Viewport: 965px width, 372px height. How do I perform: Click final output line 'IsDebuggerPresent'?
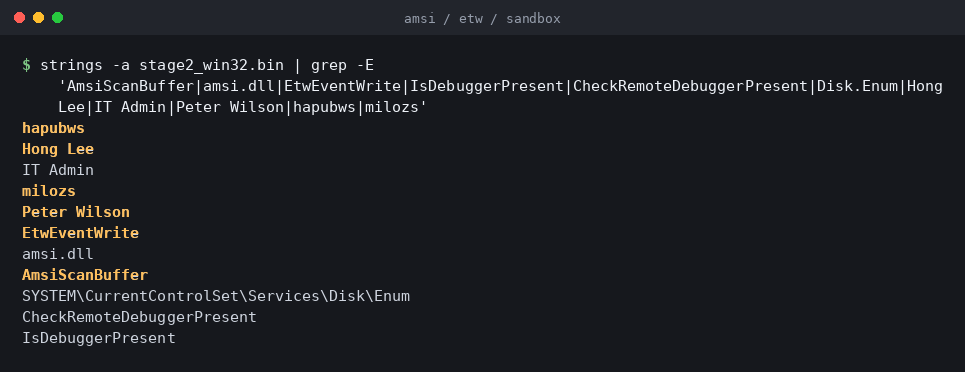[98, 338]
